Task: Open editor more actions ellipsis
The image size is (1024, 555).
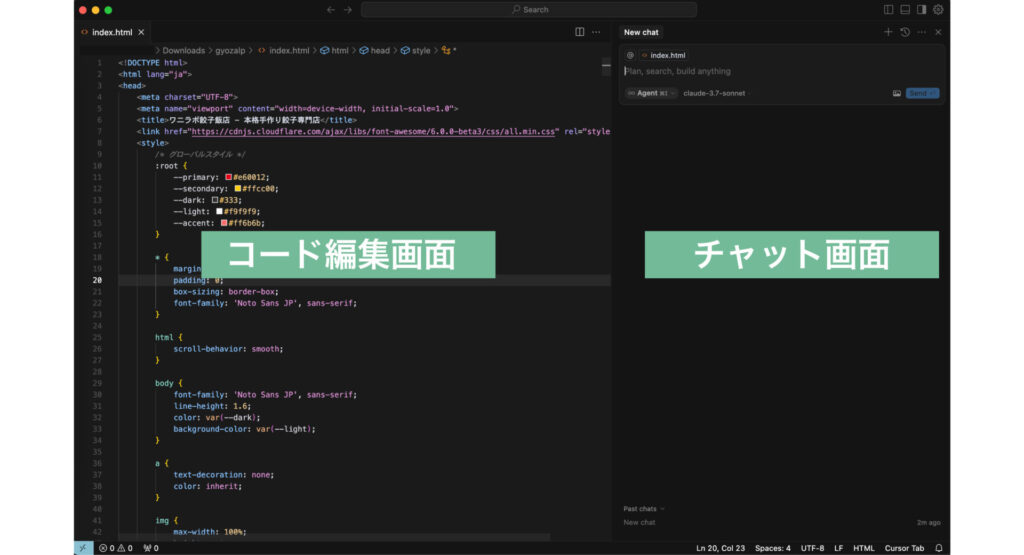Action: tap(596, 32)
